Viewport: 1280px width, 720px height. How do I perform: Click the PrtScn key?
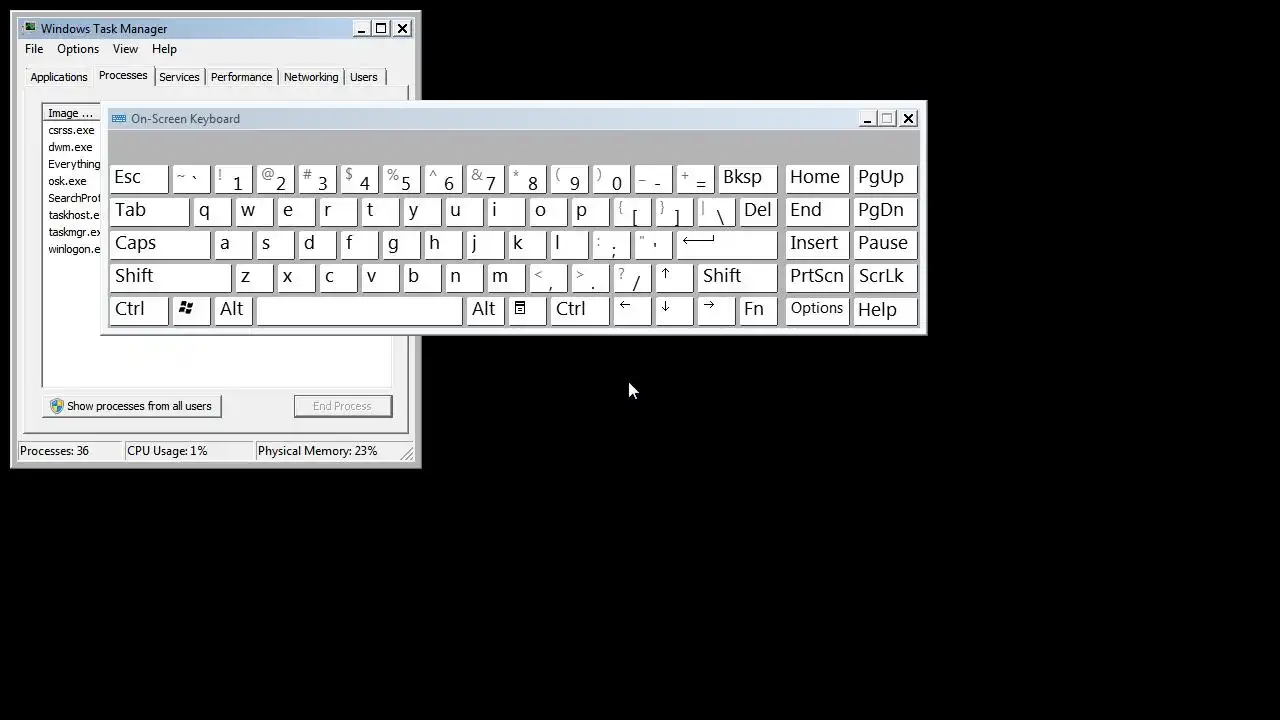click(x=817, y=277)
